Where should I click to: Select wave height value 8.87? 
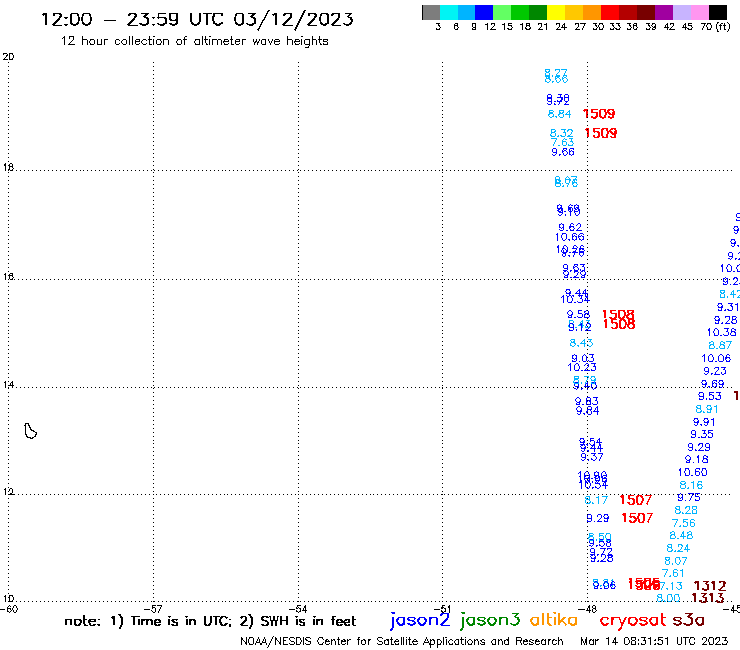(x=720, y=346)
